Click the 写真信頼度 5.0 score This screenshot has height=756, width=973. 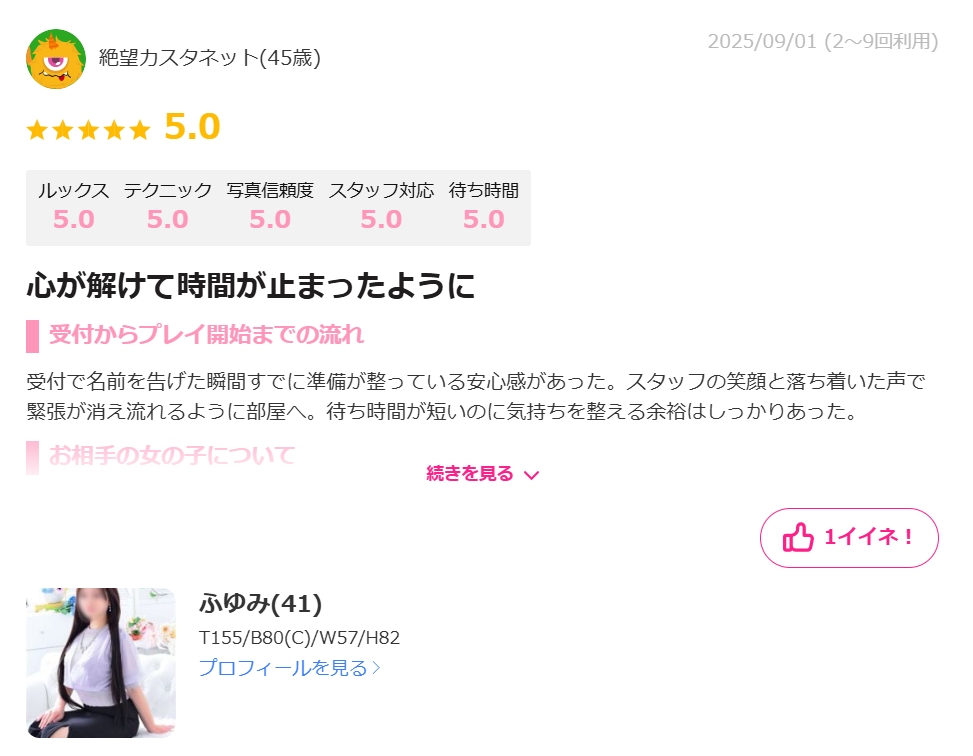point(270,219)
